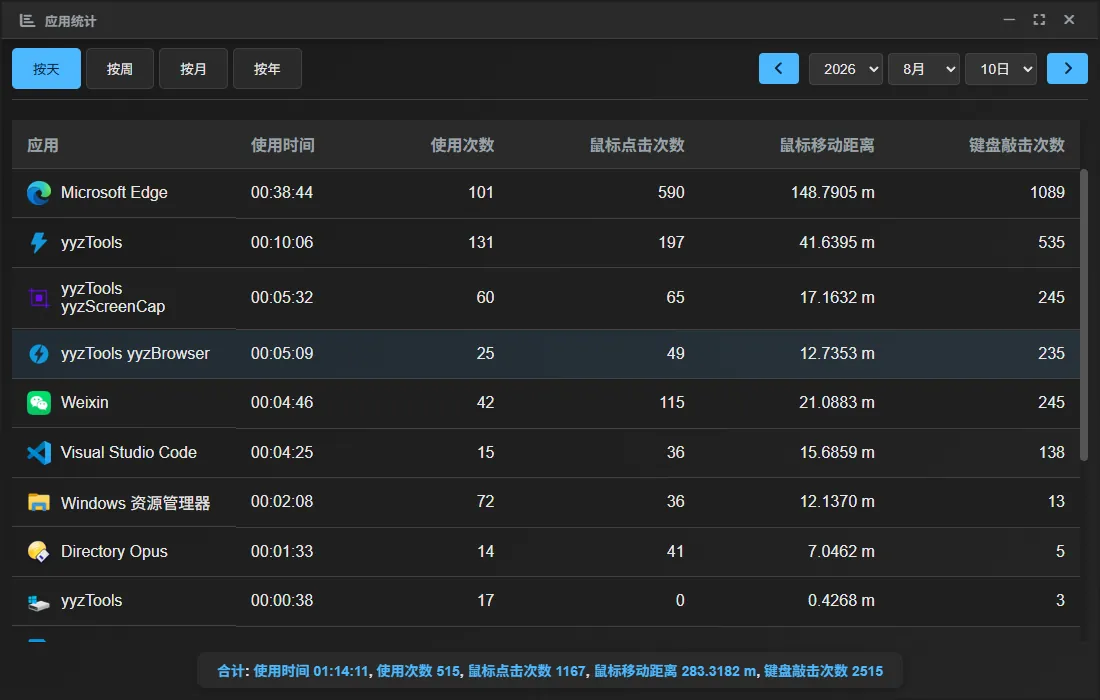The width and height of the screenshot is (1100, 700).
Task: Open the 8月 month dropdown
Action: pos(923,69)
